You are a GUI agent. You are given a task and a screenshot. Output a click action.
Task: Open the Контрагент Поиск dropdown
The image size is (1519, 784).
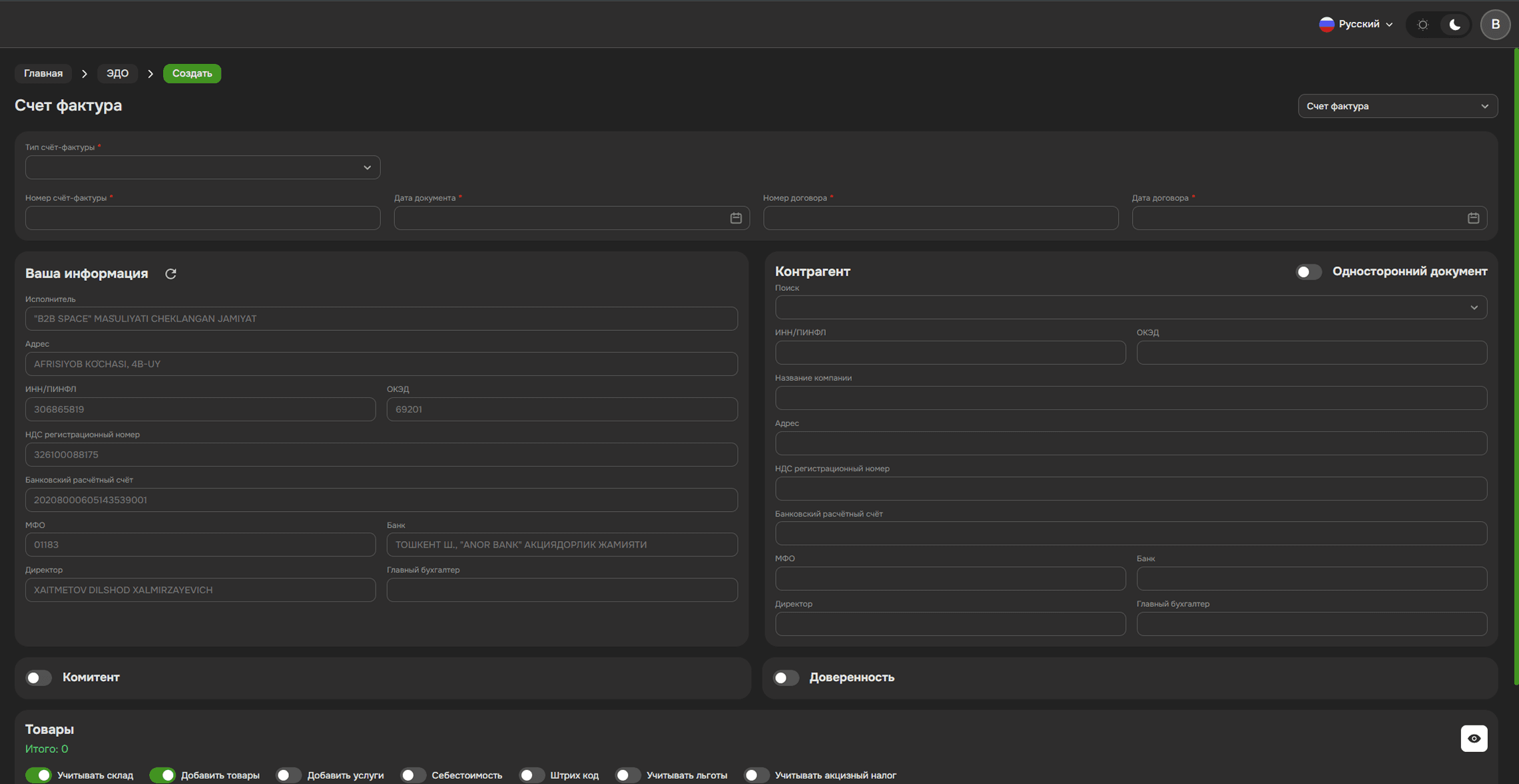1130,307
